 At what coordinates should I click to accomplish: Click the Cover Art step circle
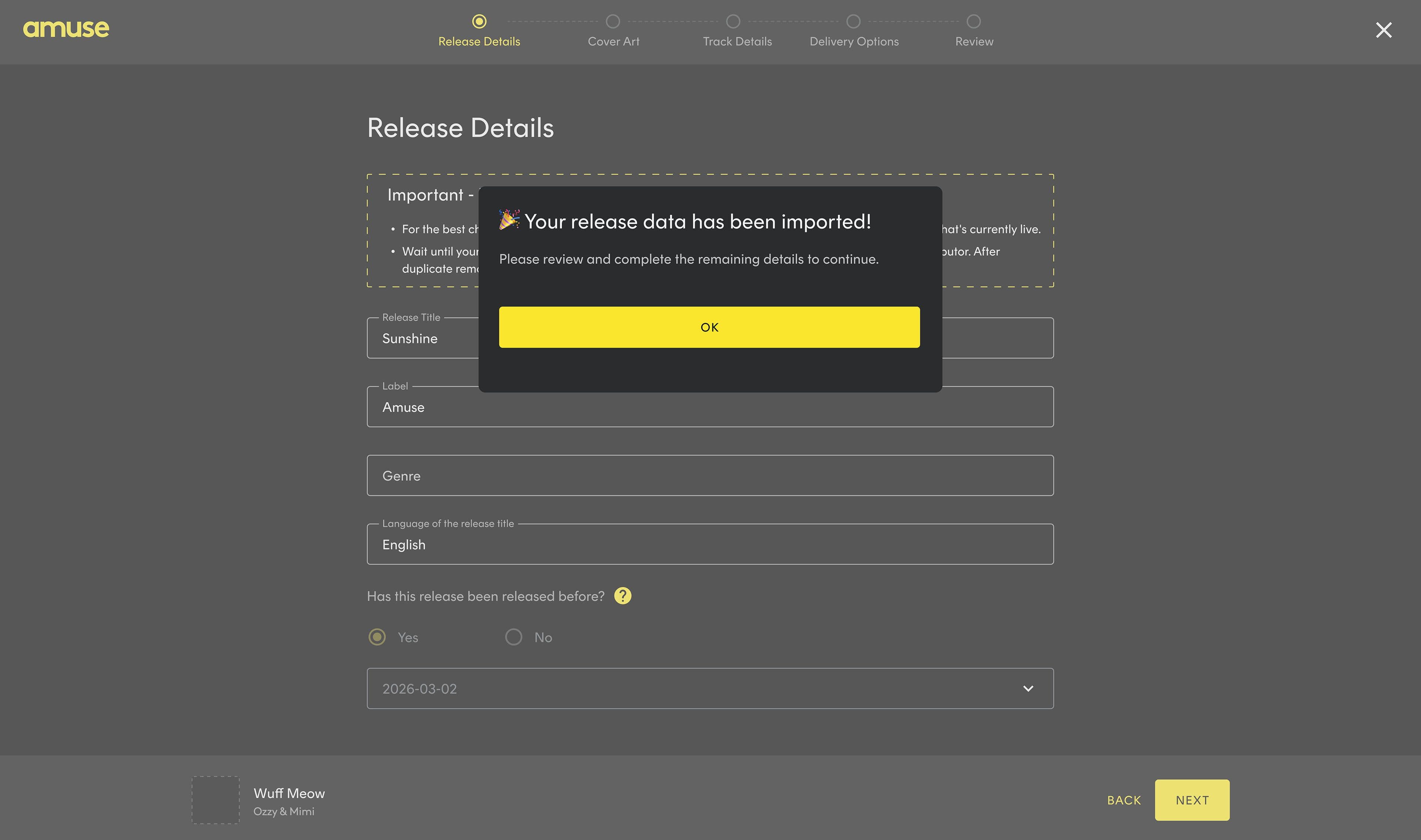[613, 21]
